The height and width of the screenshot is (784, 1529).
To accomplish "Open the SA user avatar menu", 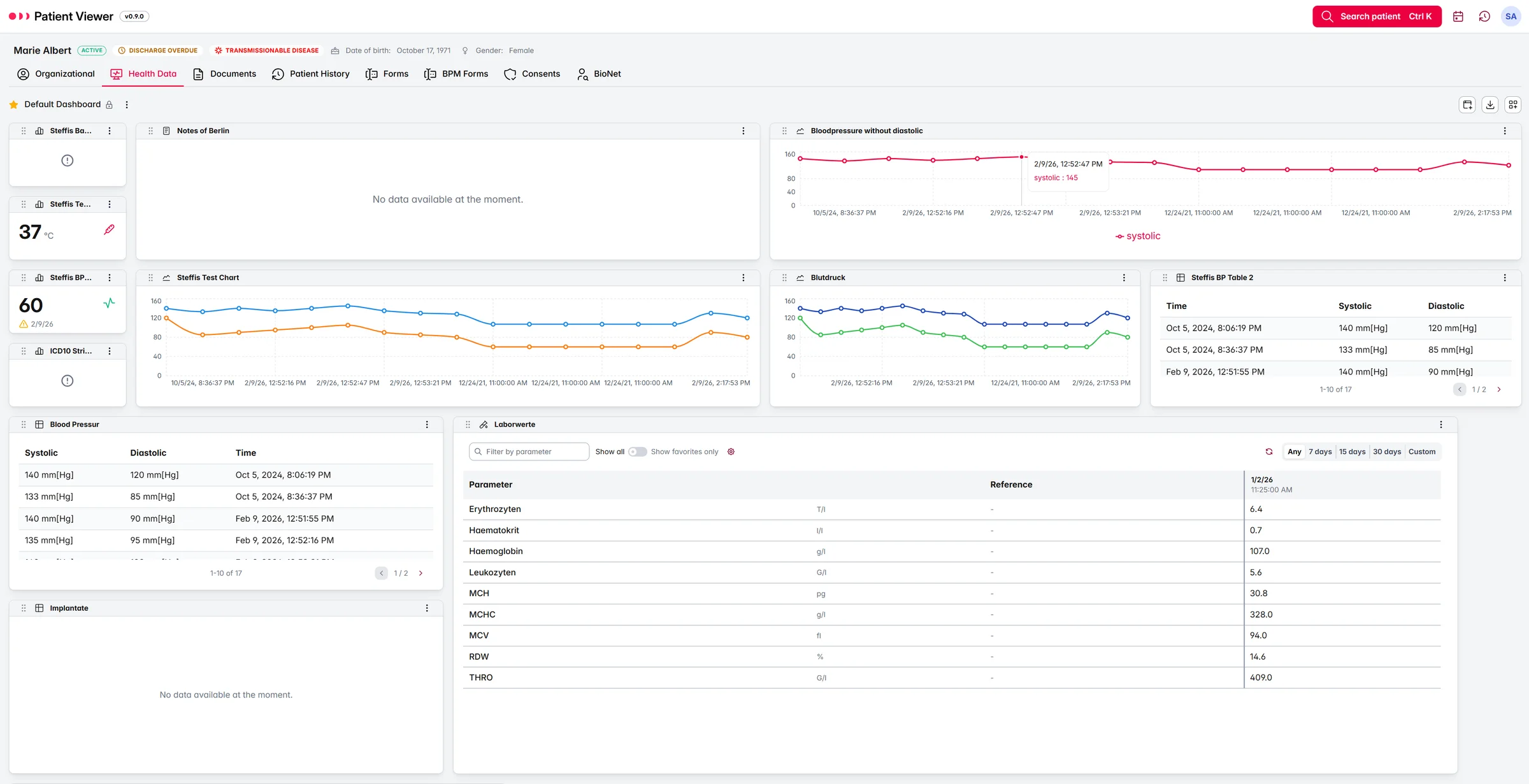I will click(1511, 17).
